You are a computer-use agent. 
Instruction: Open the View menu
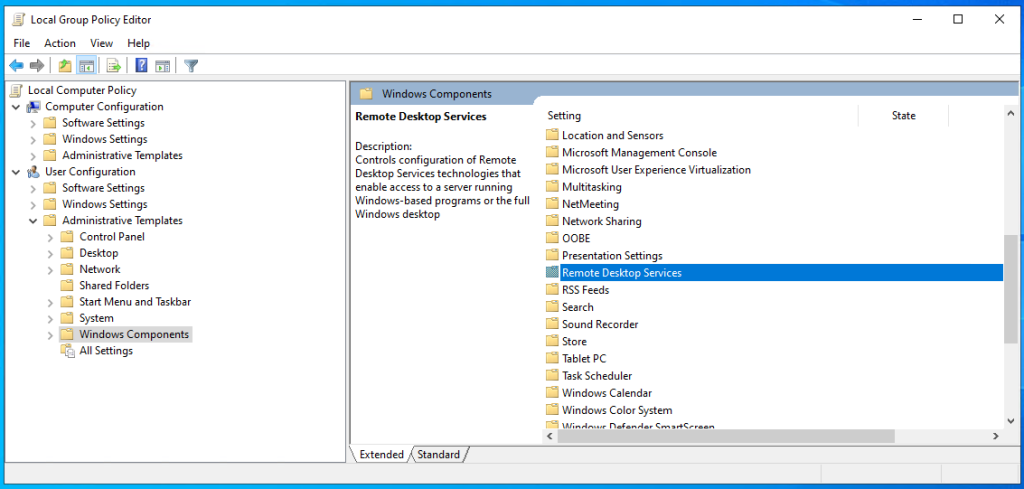[x=101, y=43]
